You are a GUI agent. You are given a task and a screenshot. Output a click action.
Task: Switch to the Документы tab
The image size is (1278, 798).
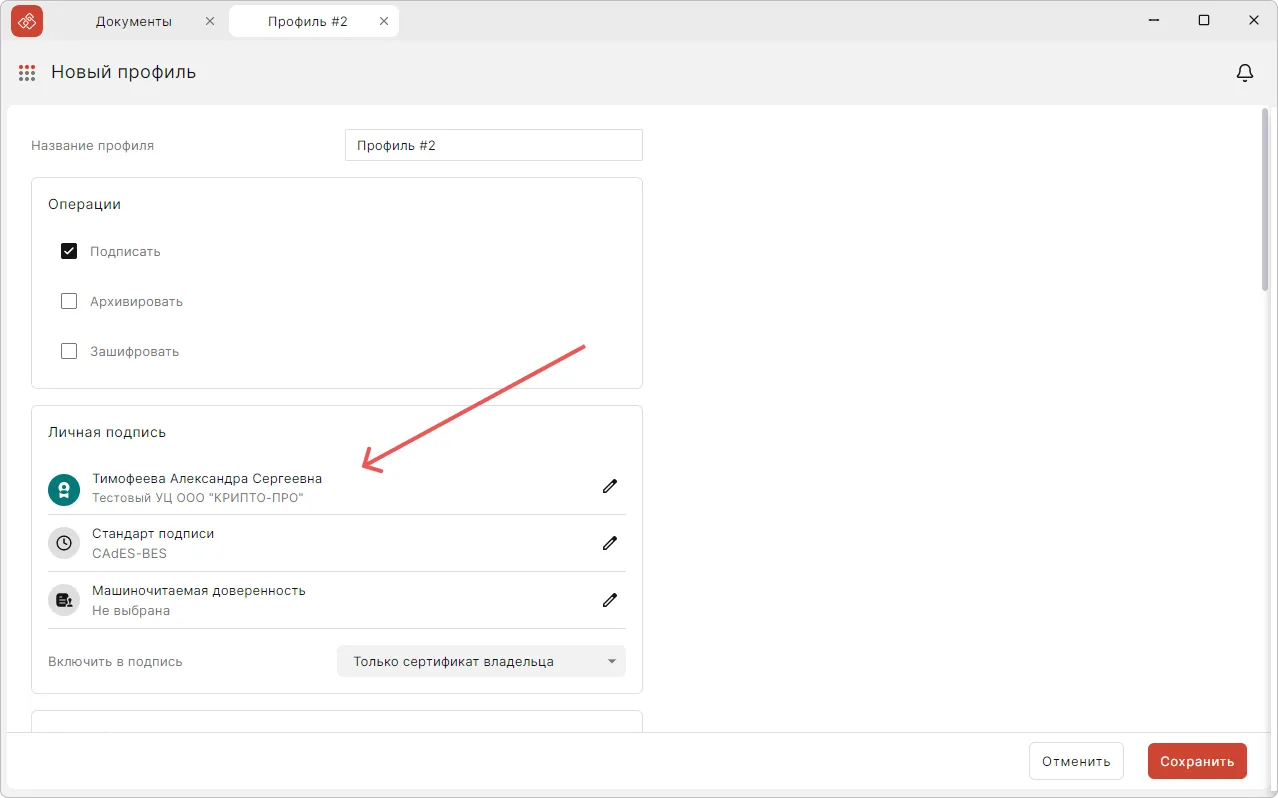pos(134,21)
